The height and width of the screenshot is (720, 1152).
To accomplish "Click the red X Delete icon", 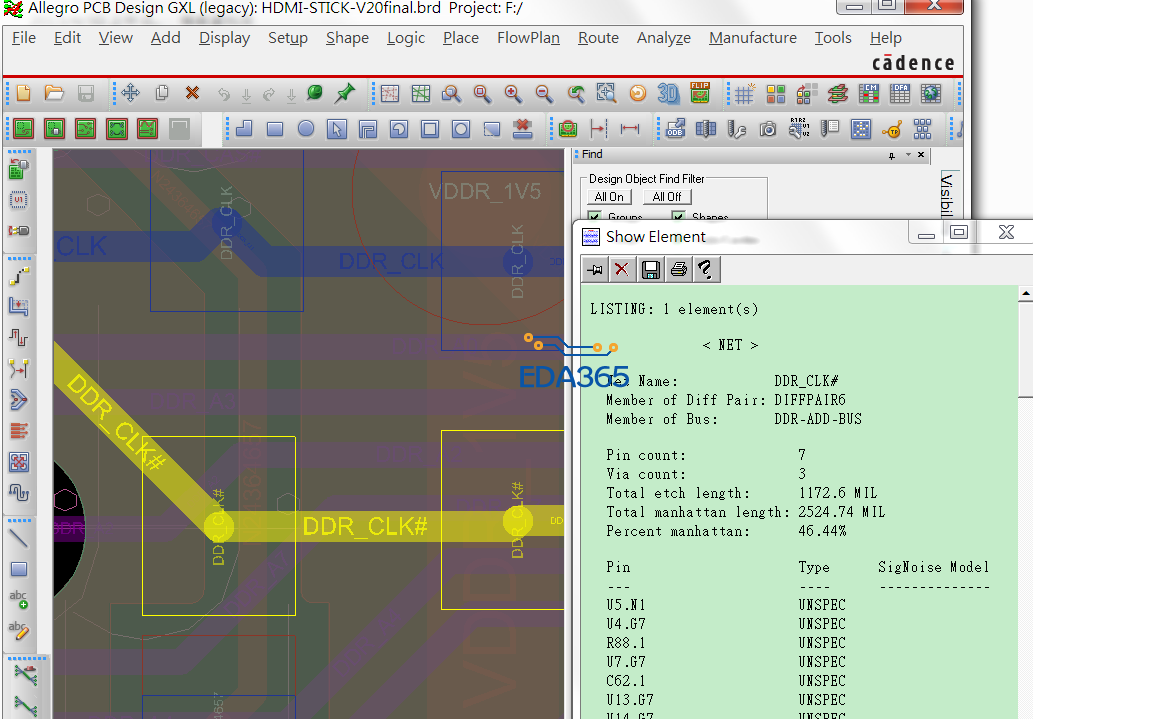I will point(192,94).
